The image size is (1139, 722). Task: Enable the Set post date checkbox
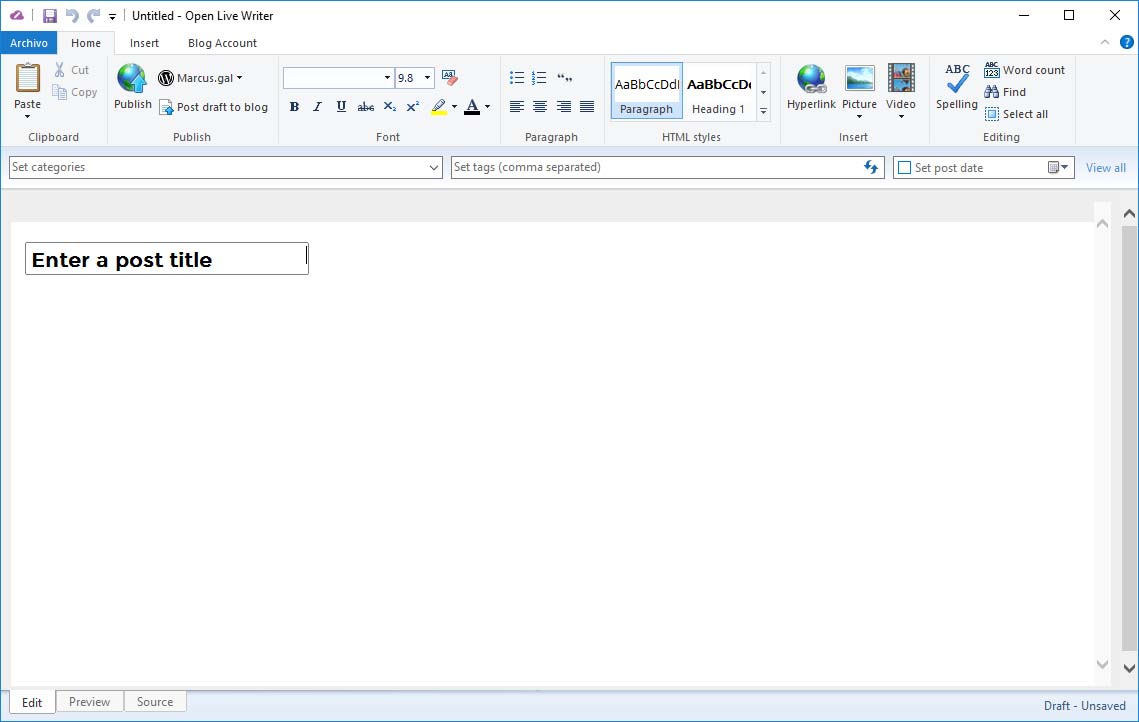[904, 168]
